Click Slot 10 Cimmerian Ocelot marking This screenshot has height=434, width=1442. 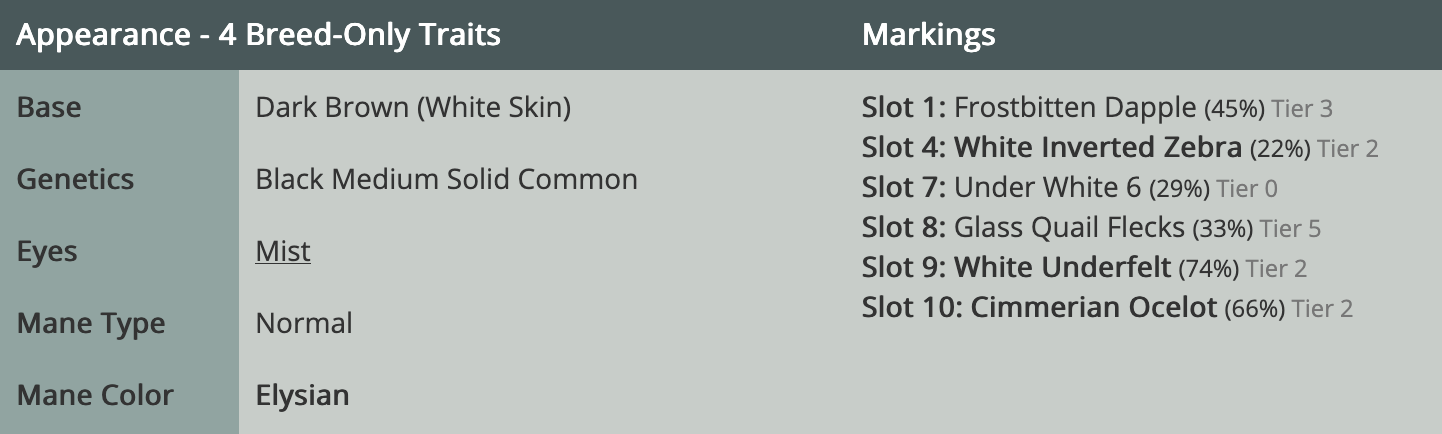pos(1107,307)
